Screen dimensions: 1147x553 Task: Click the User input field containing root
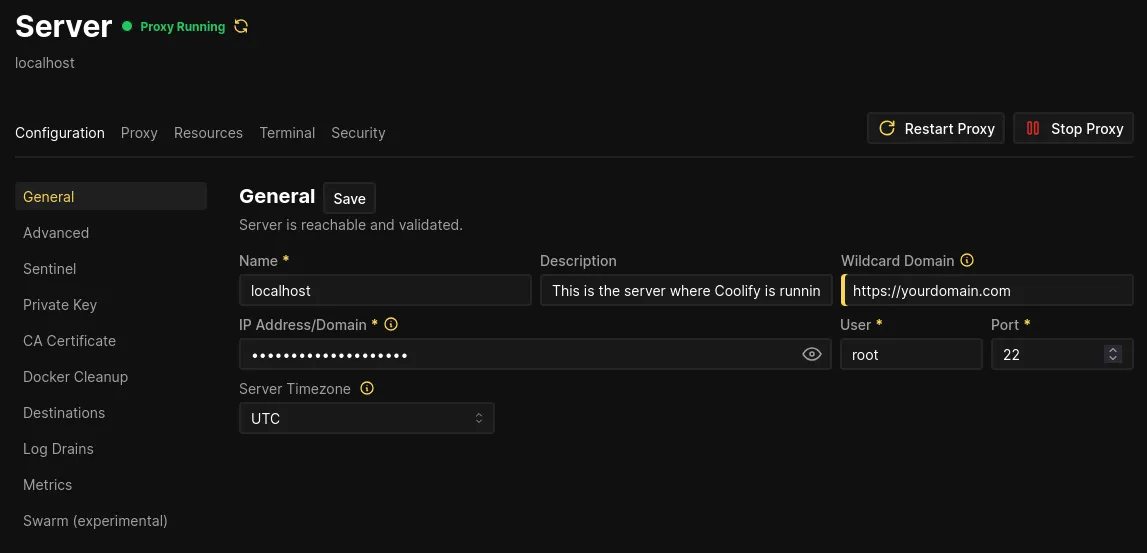coord(911,354)
